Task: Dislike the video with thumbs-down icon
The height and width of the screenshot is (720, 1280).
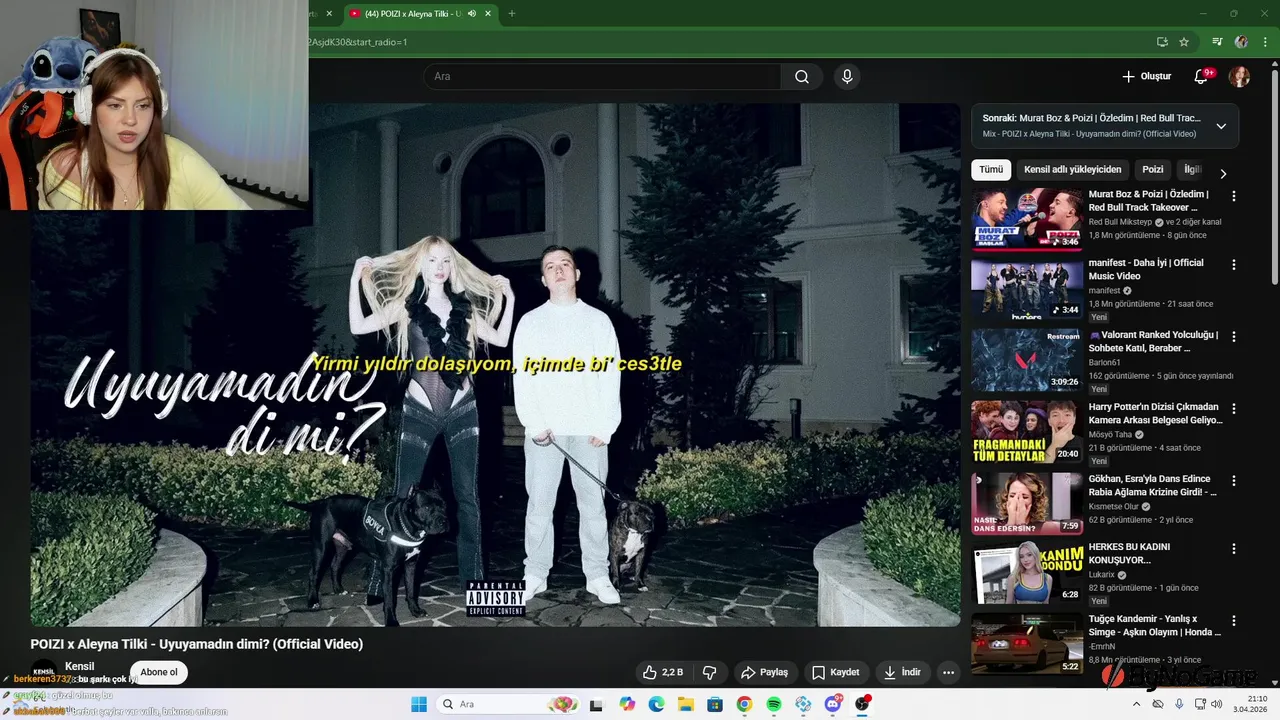Action: click(x=710, y=672)
